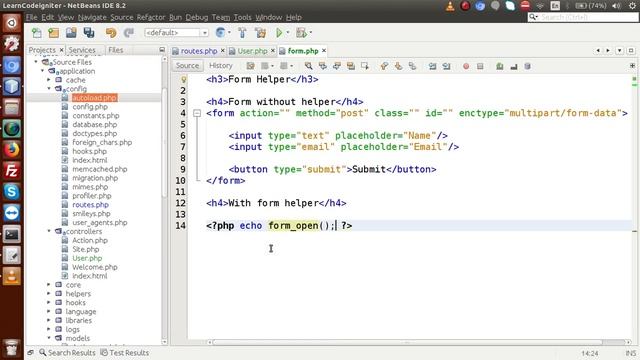
Task: Click the New File toolbar icon
Action: [x=36, y=33]
